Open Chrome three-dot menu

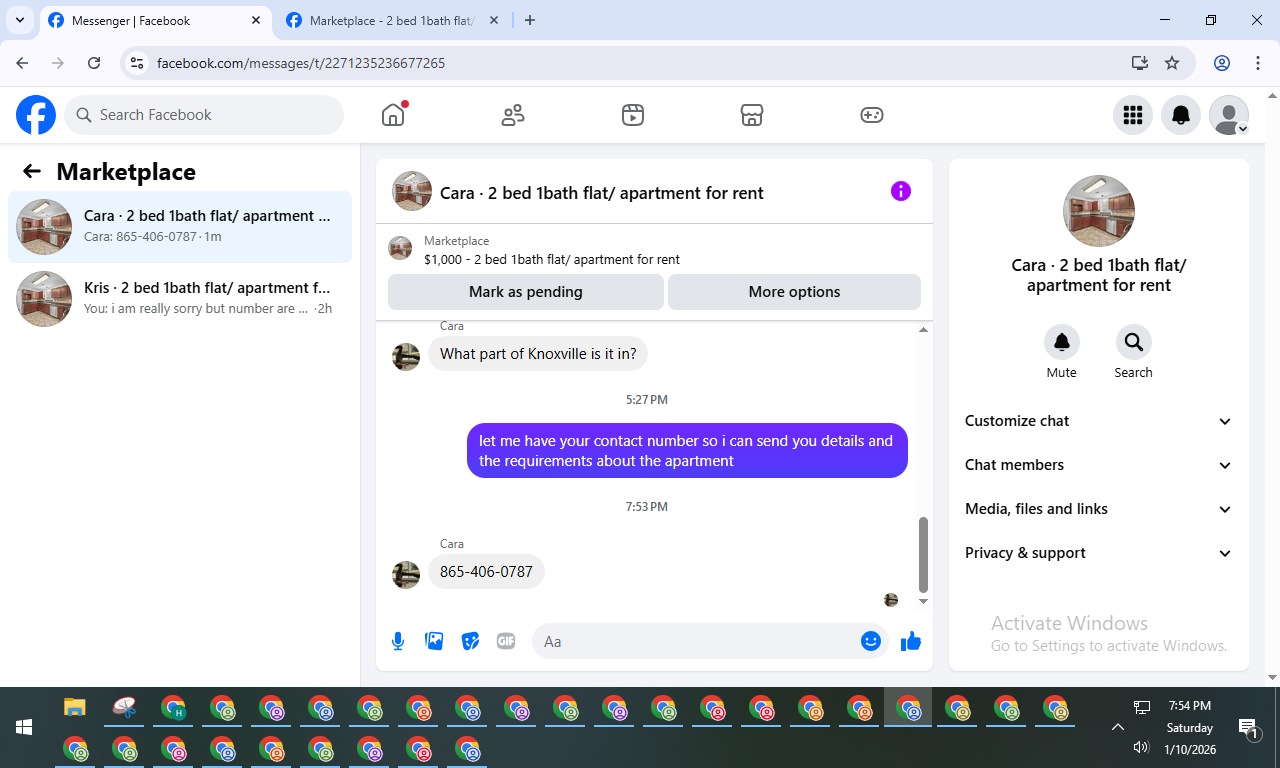[1258, 63]
